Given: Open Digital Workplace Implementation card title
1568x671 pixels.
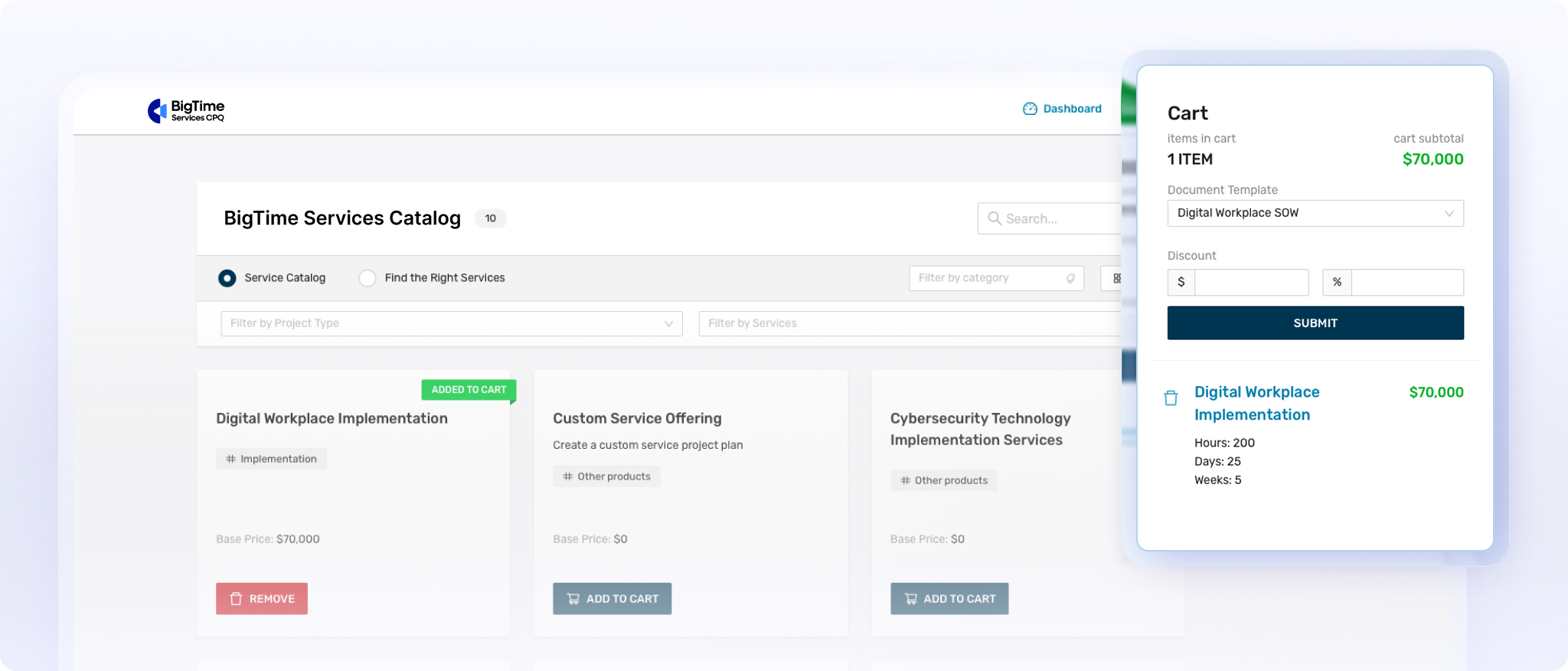Looking at the screenshot, I should tap(332, 418).
